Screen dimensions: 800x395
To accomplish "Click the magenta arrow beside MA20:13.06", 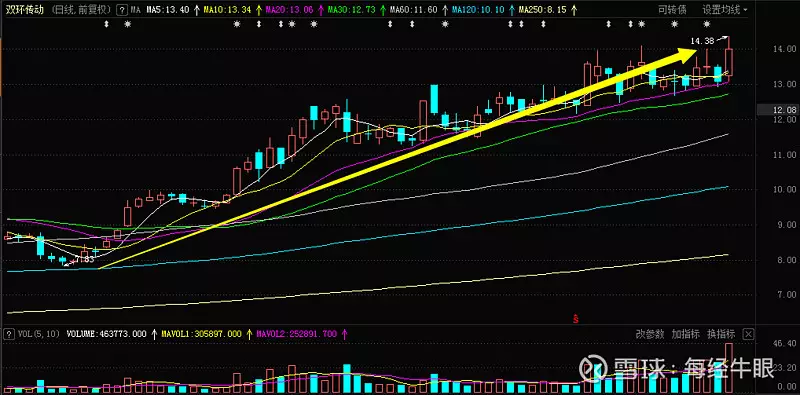I will pos(321,10).
